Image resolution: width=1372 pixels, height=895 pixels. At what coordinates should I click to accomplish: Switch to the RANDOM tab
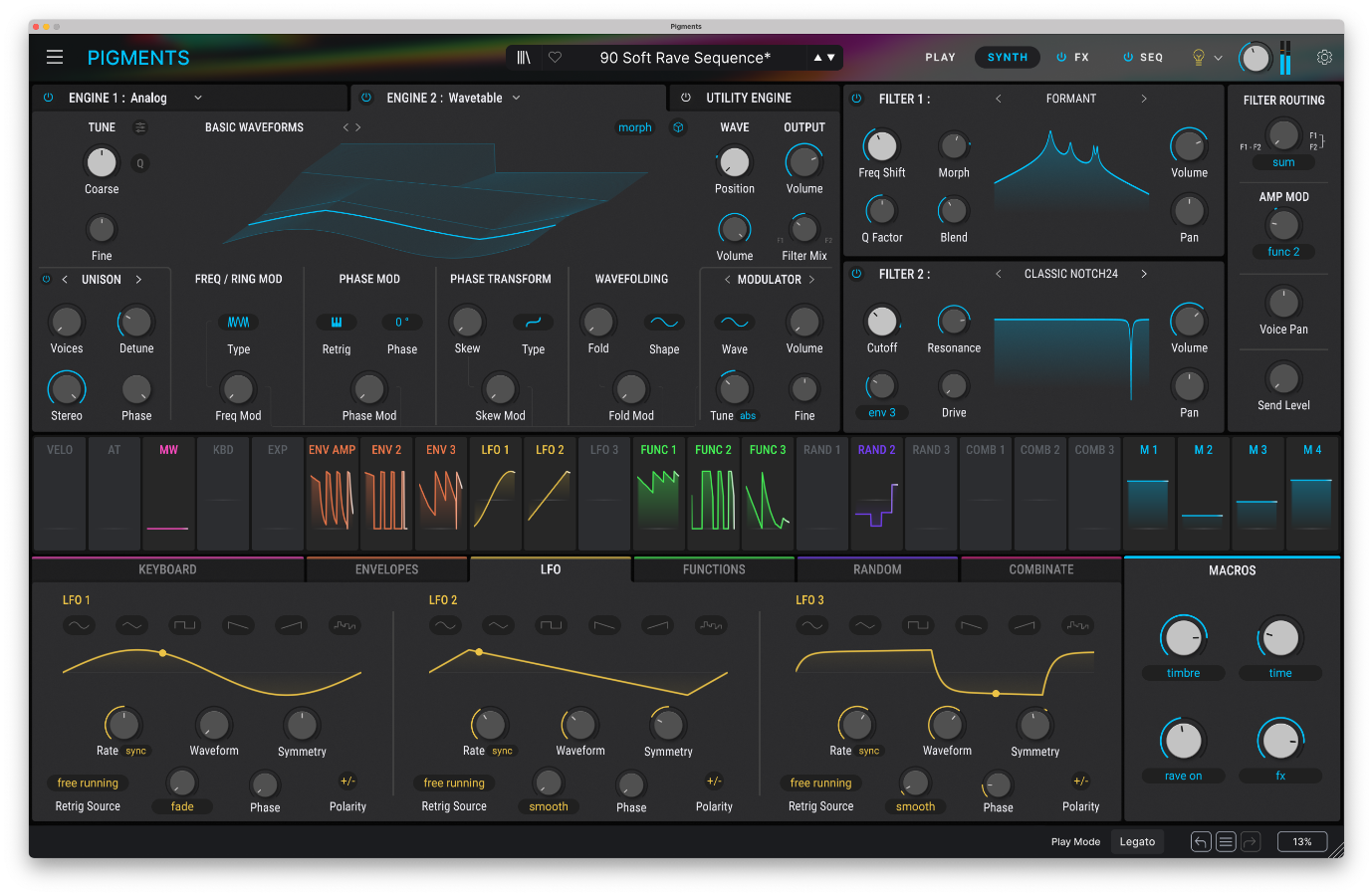tap(877, 569)
